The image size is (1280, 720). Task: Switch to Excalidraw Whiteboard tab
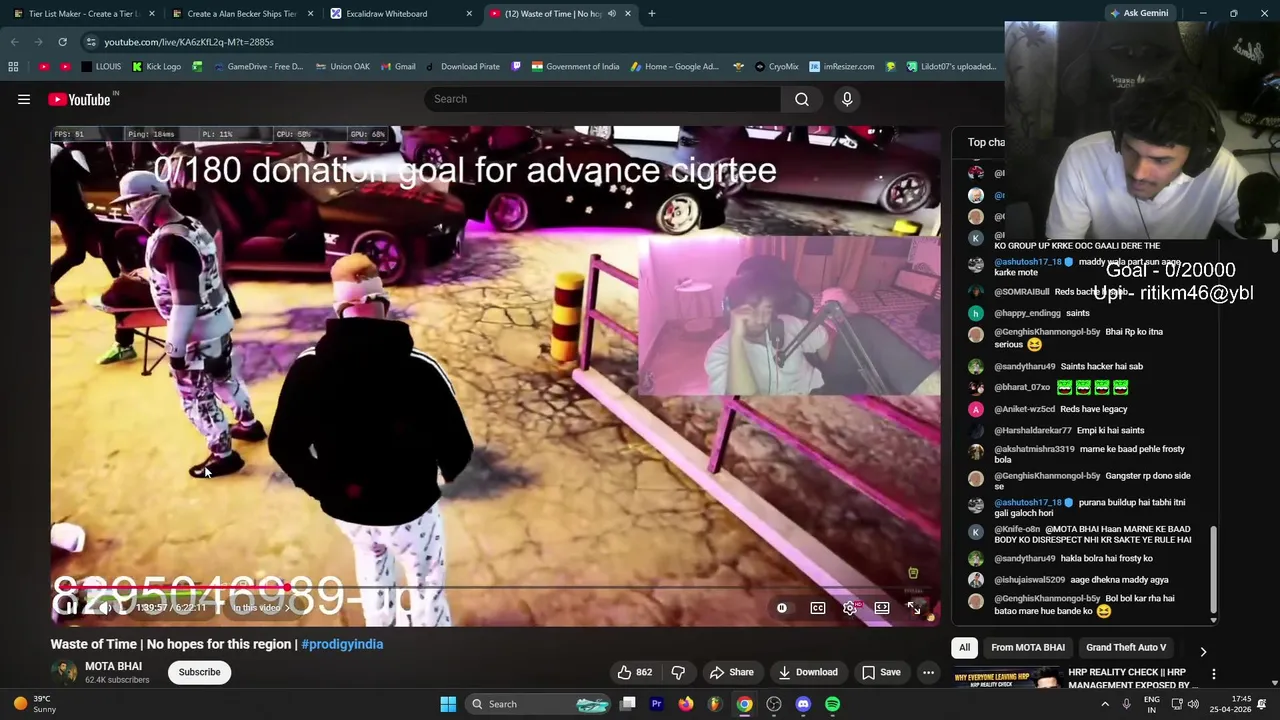(400, 14)
